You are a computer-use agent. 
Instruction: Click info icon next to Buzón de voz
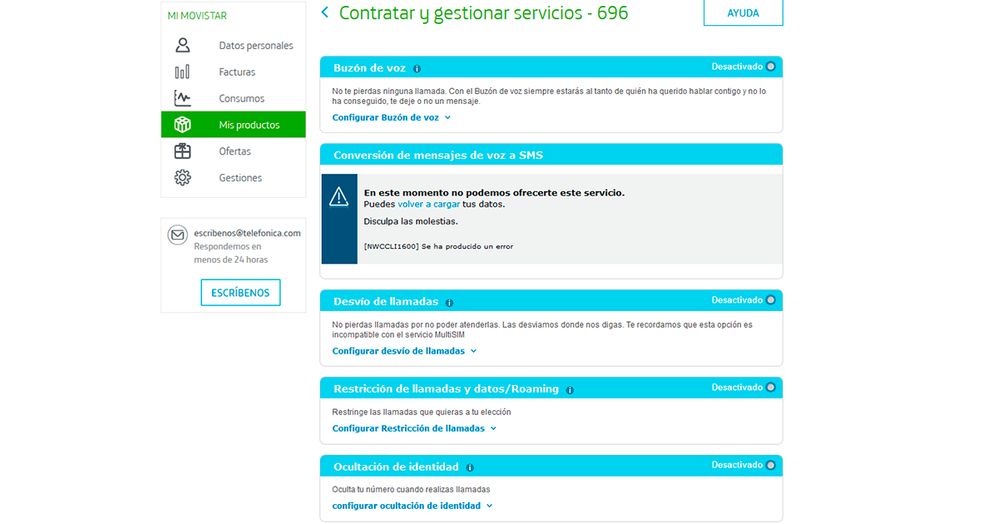point(417,69)
